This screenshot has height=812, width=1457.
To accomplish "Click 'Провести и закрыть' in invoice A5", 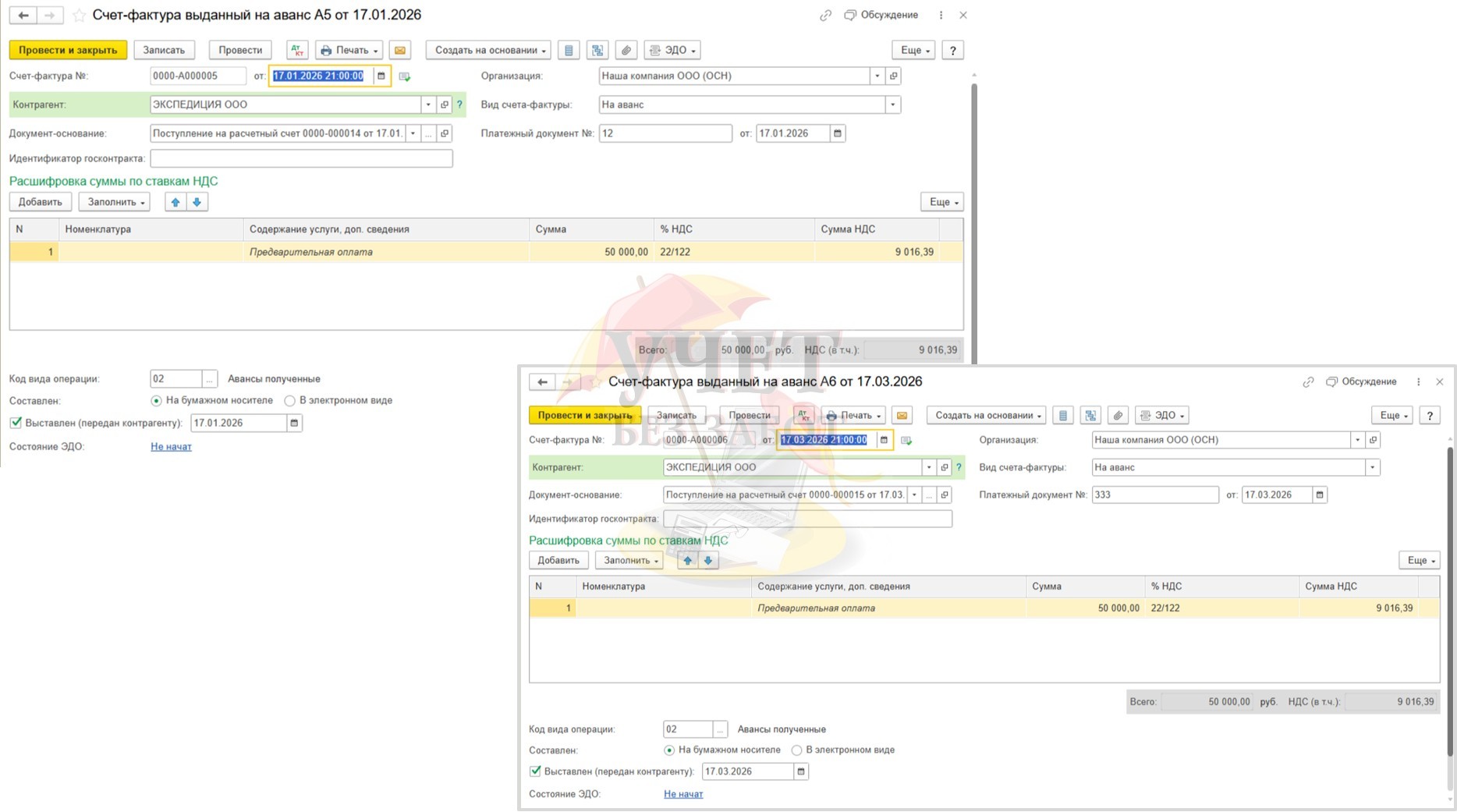I will (68, 50).
